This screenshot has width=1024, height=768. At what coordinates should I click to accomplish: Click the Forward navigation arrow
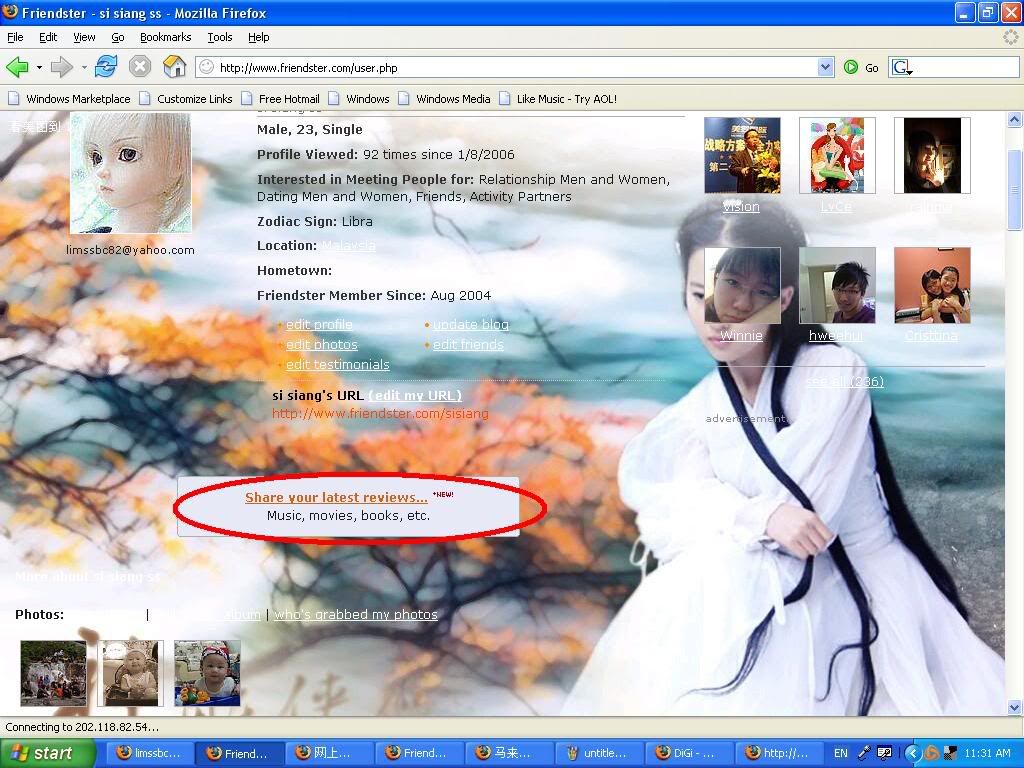[62, 67]
